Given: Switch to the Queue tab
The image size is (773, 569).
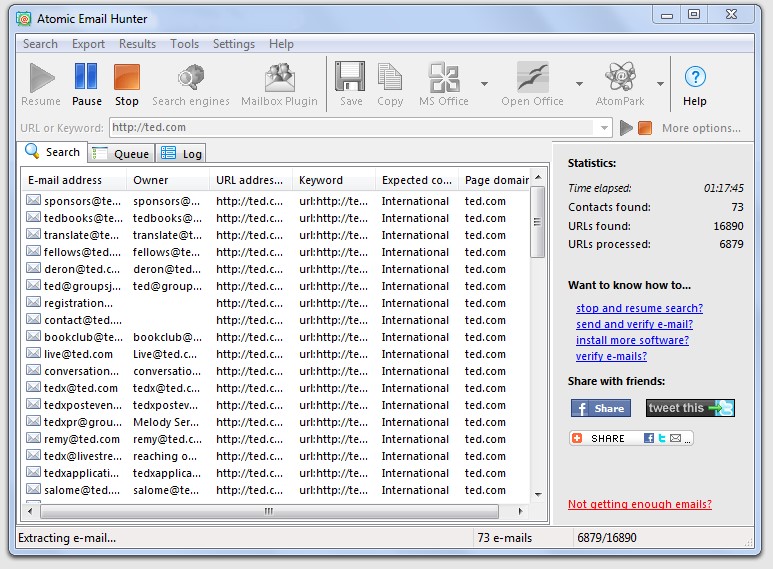Looking at the screenshot, I should tap(121, 153).
